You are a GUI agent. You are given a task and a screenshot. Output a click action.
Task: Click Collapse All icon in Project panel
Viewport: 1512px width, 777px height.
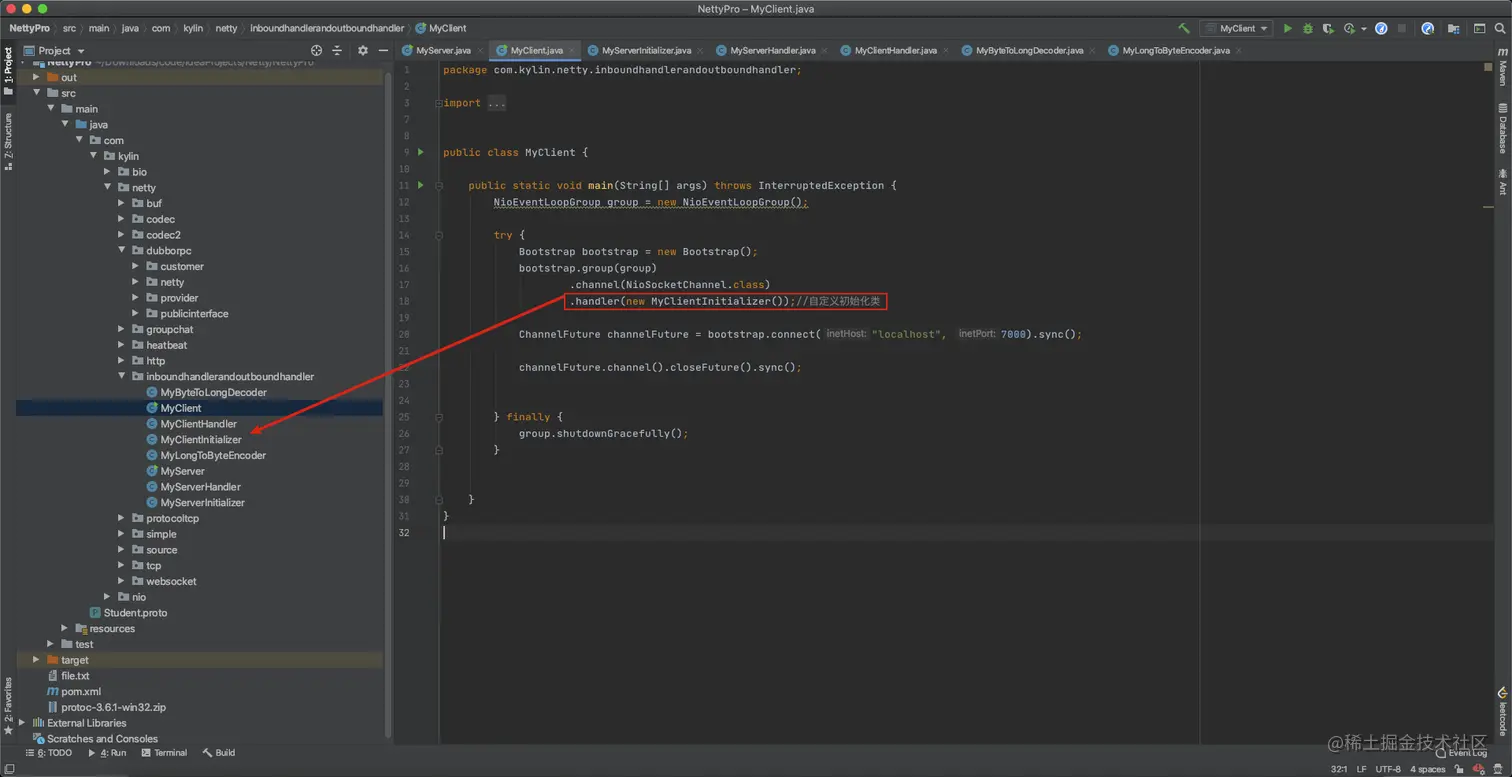tap(337, 50)
